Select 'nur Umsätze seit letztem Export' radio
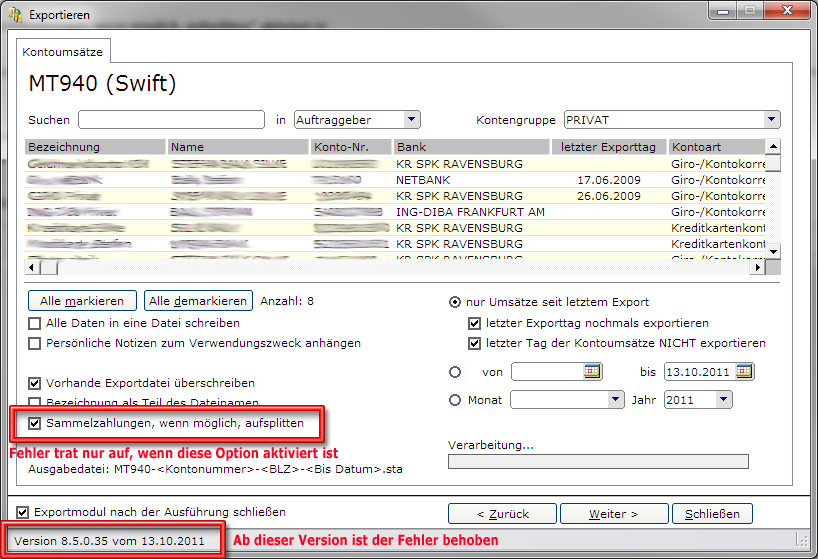 tap(455, 302)
